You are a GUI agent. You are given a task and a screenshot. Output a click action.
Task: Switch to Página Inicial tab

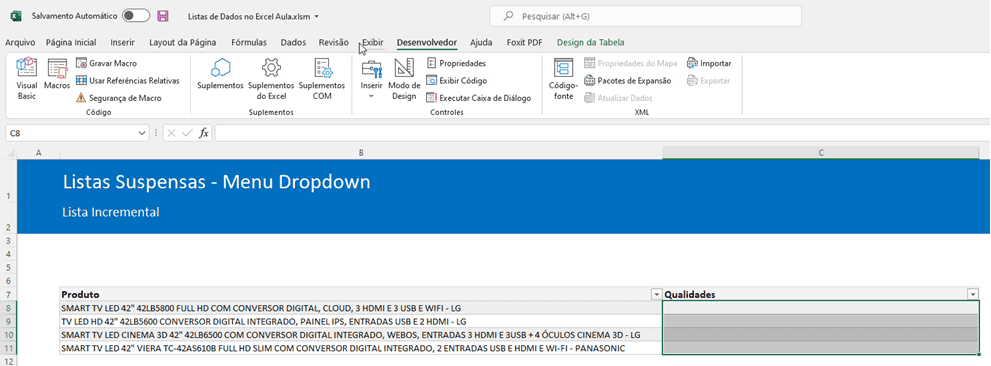(71, 42)
